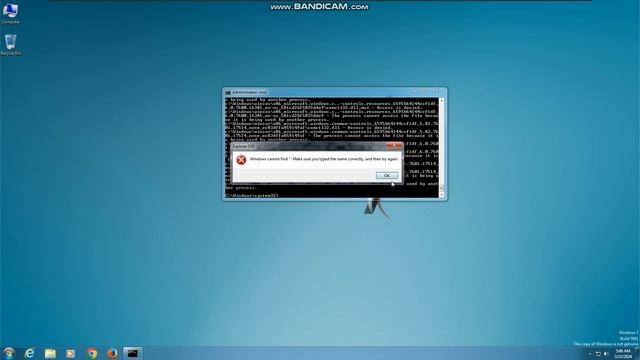Viewport: 640px width, 360px height.
Task: Click the red error icon in the dialog
Action: click(241, 160)
